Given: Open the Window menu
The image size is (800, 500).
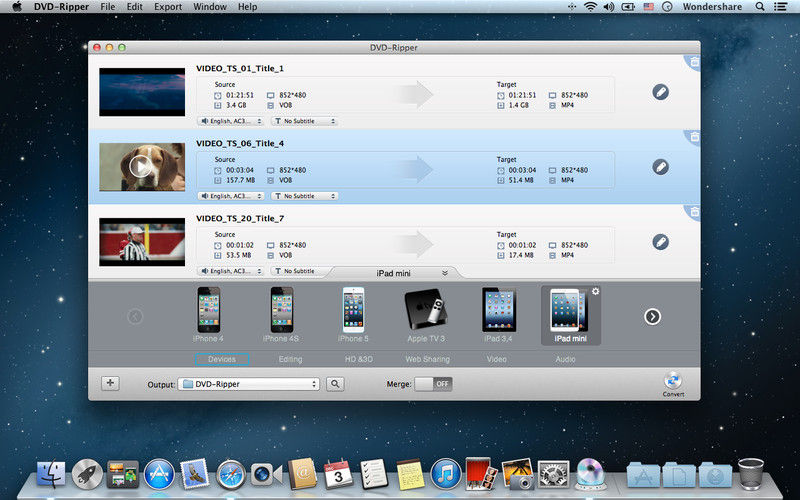Looking at the screenshot, I should 210,7.
